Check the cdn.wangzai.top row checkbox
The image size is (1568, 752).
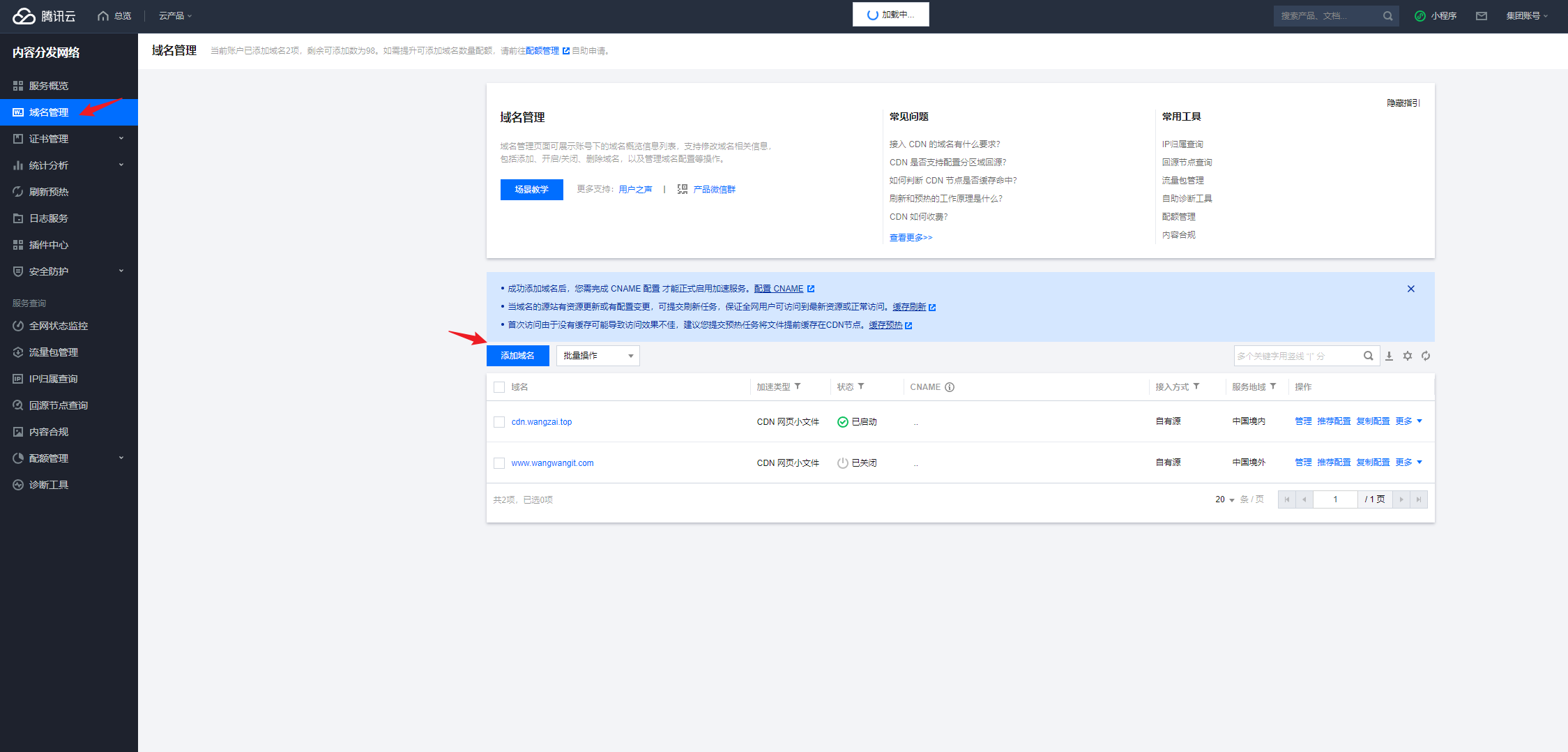pos(499,422)
